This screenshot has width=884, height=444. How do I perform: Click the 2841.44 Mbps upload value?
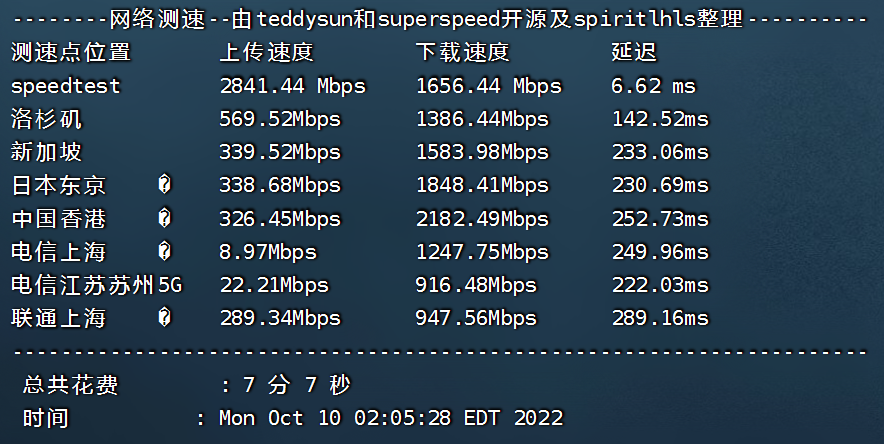click(293, 86)
